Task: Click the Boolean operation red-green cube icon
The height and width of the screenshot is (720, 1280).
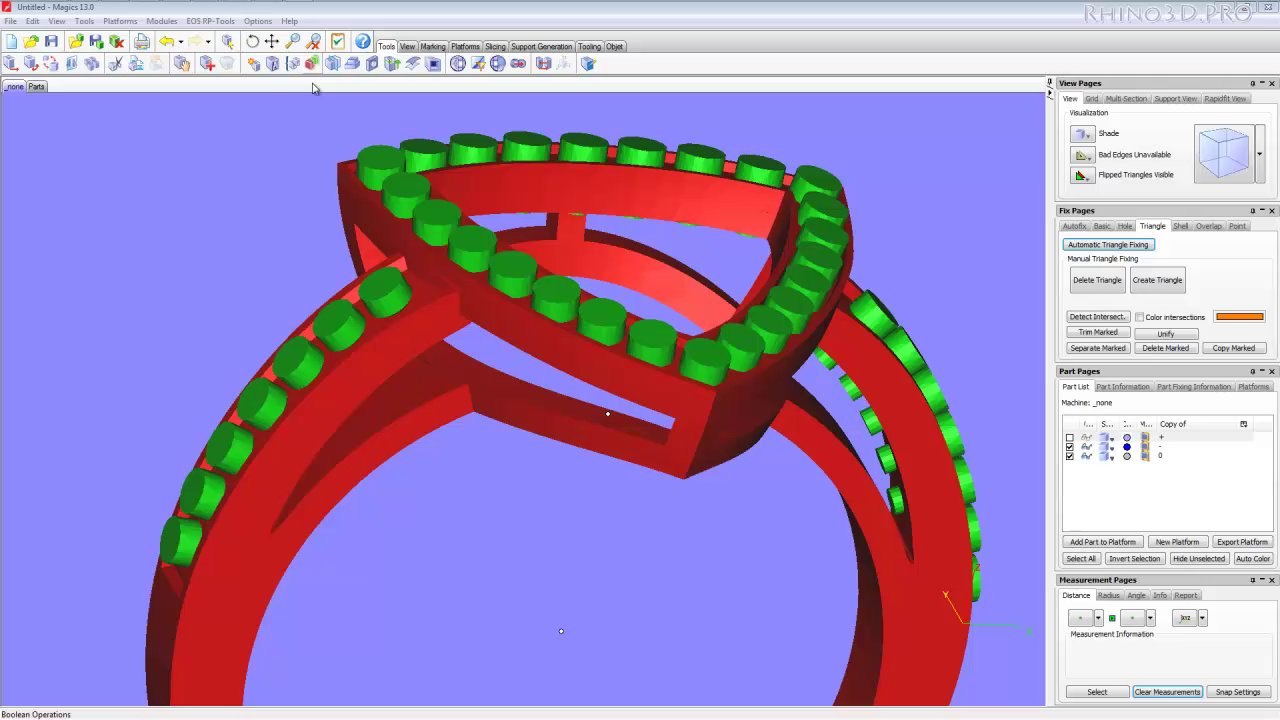Action: coord(312,63)
